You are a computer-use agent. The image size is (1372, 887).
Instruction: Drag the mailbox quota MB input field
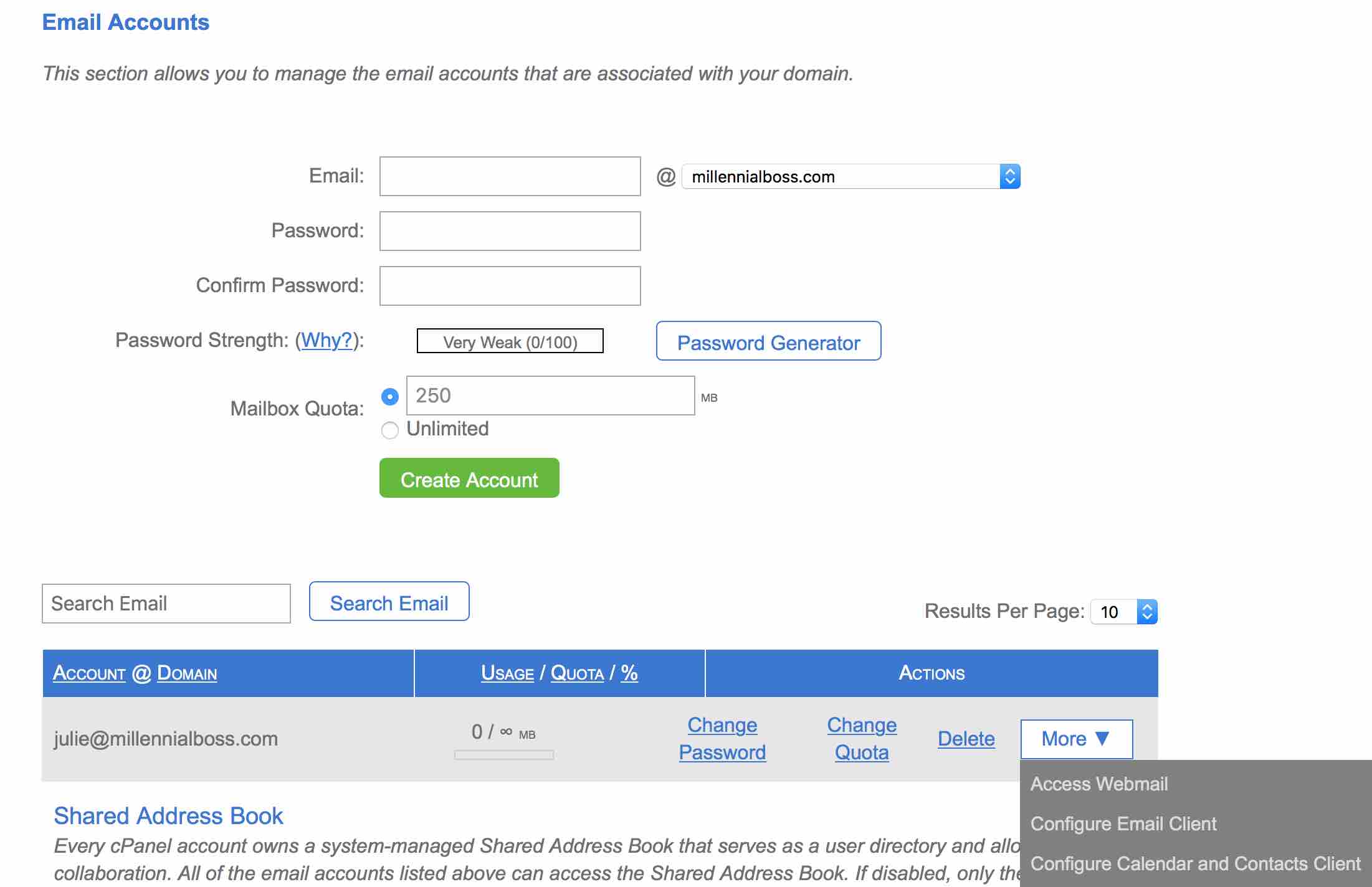pyautogui.click(x=548, y=395)
